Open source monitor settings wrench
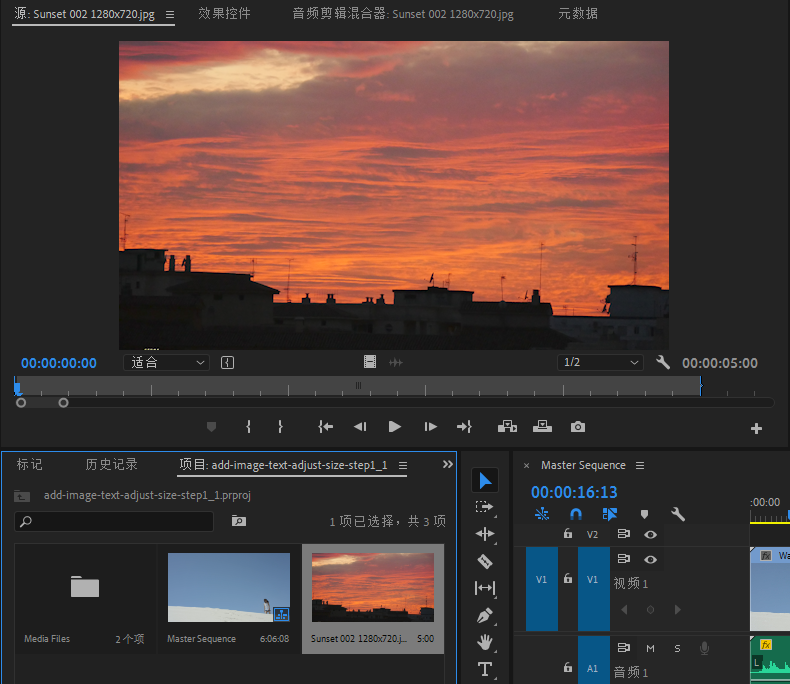The image size is (790, 684). [662, 362]
